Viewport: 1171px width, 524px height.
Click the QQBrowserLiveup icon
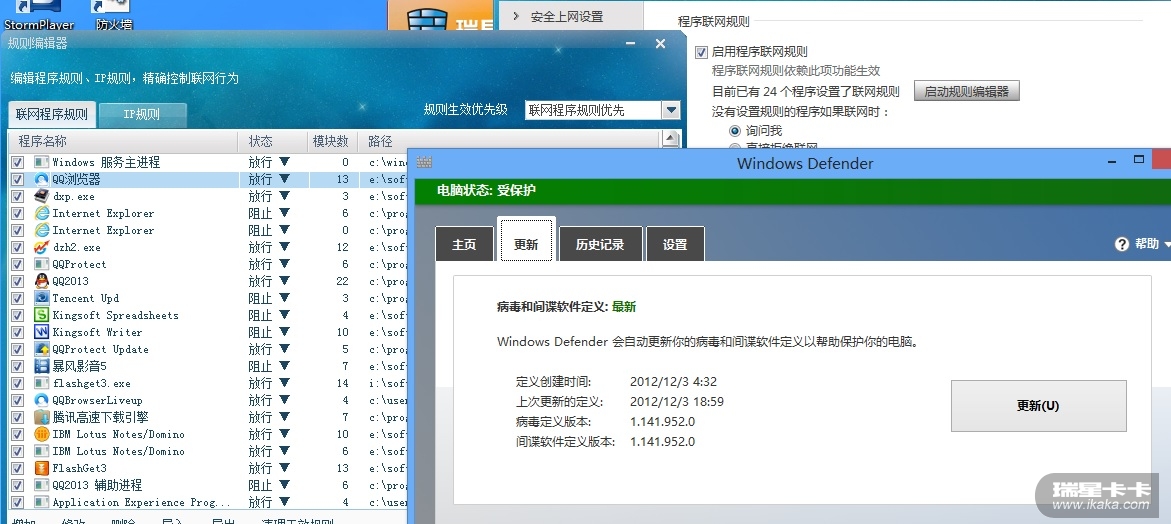tap(41, 400)
